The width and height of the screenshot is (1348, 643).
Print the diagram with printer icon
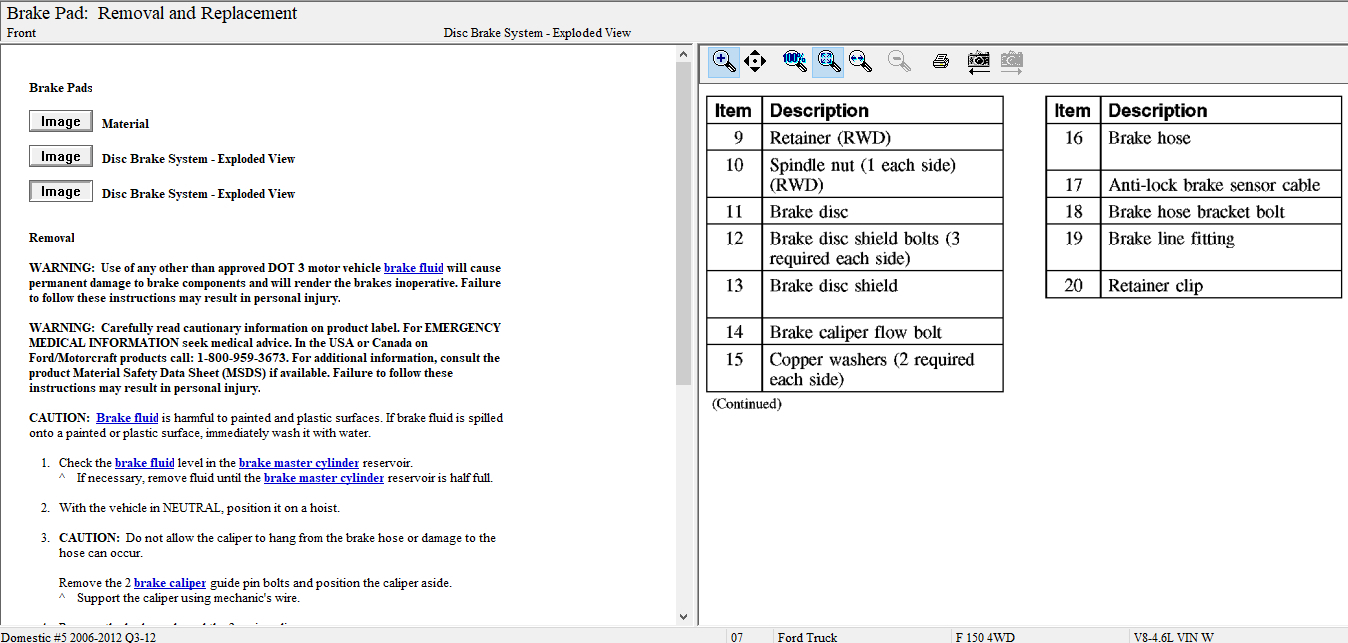point(940,61)
